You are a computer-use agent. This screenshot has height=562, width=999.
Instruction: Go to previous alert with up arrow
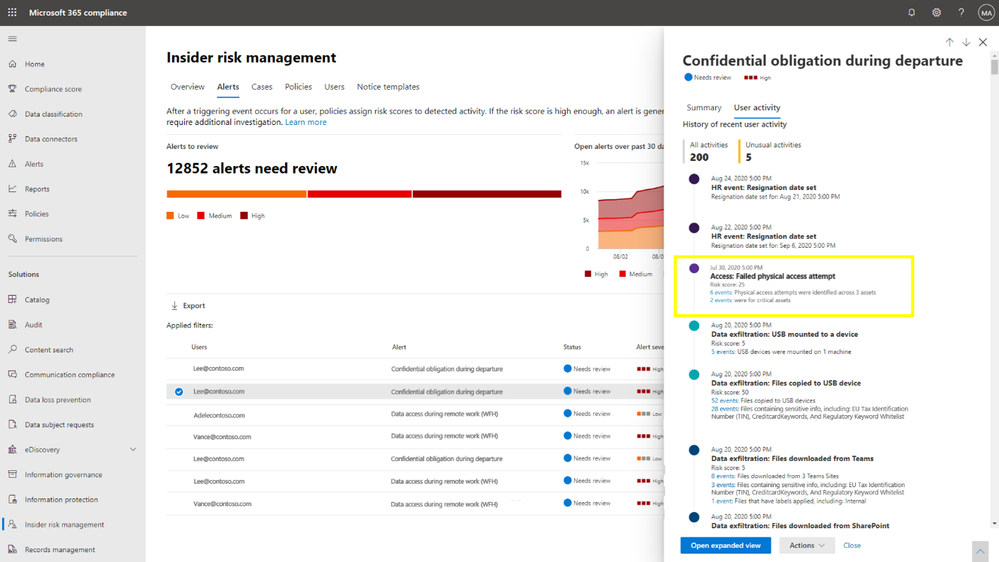coord(949,42)
